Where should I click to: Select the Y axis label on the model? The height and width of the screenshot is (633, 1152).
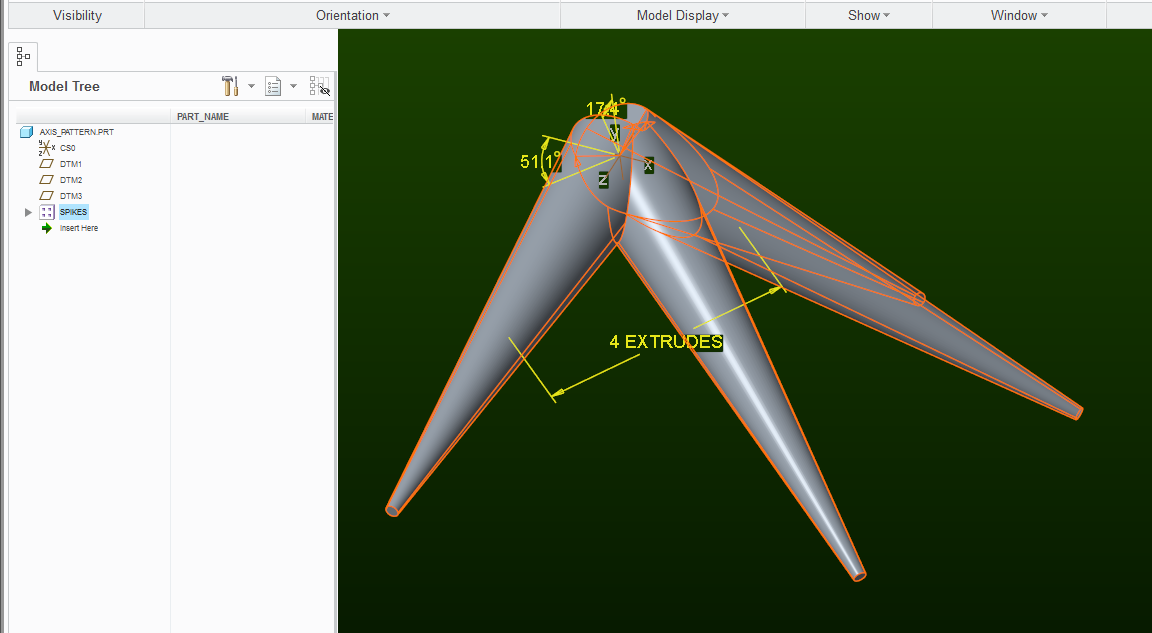pos(613,131)
